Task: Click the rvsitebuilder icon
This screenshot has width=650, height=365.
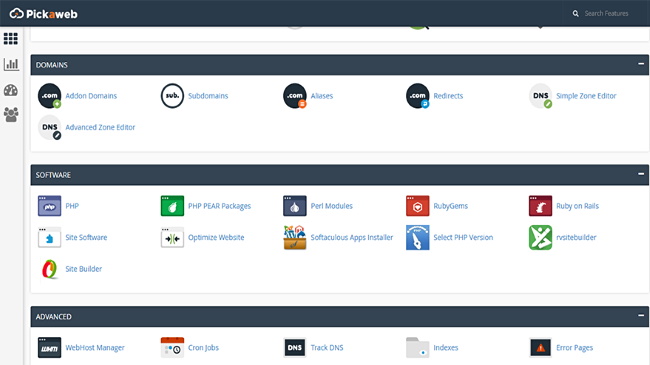Action: [x=540, y=237]
